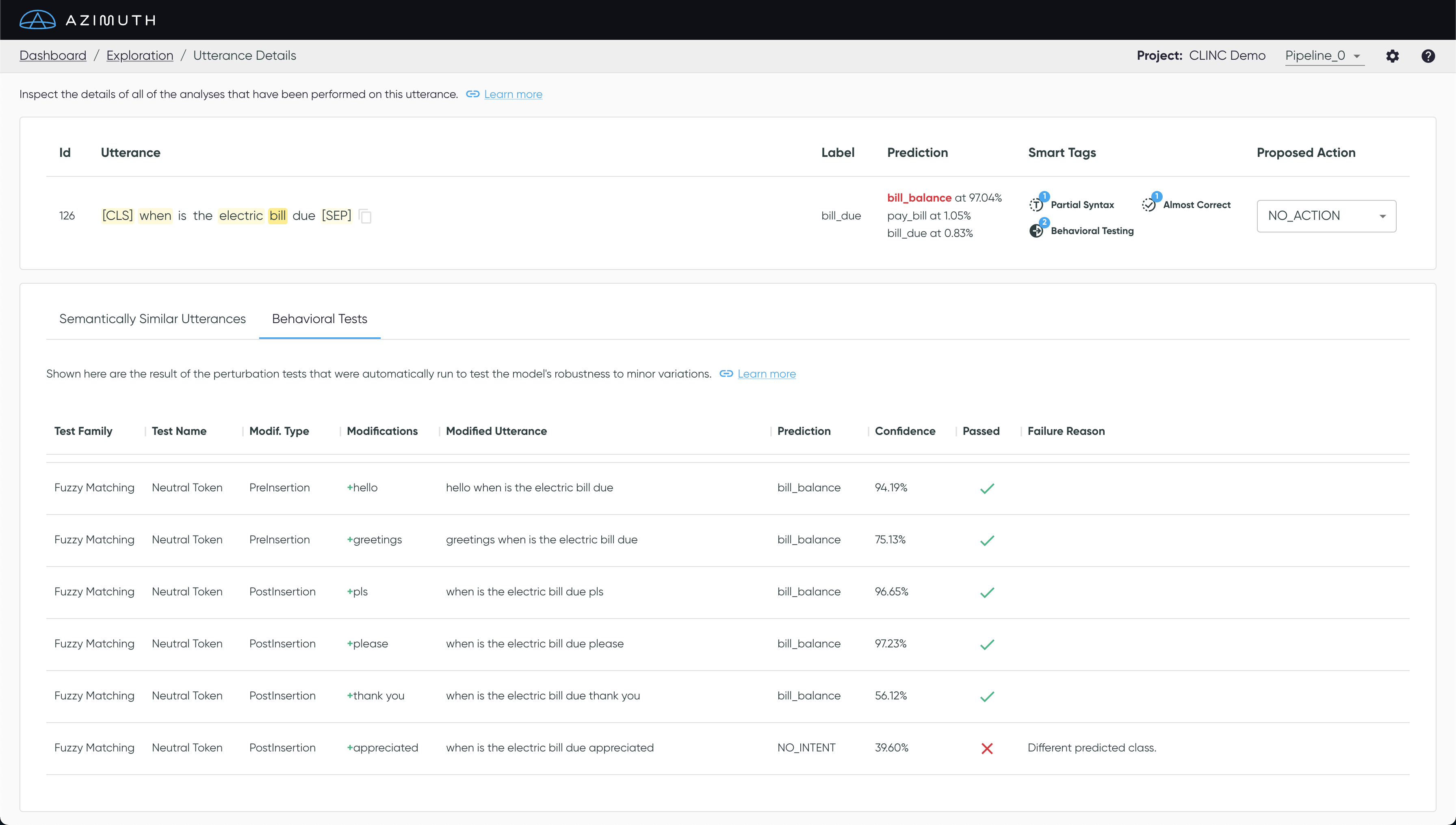Click the [SEP] token
The image size is (1456, 825).
pos(336,215)
